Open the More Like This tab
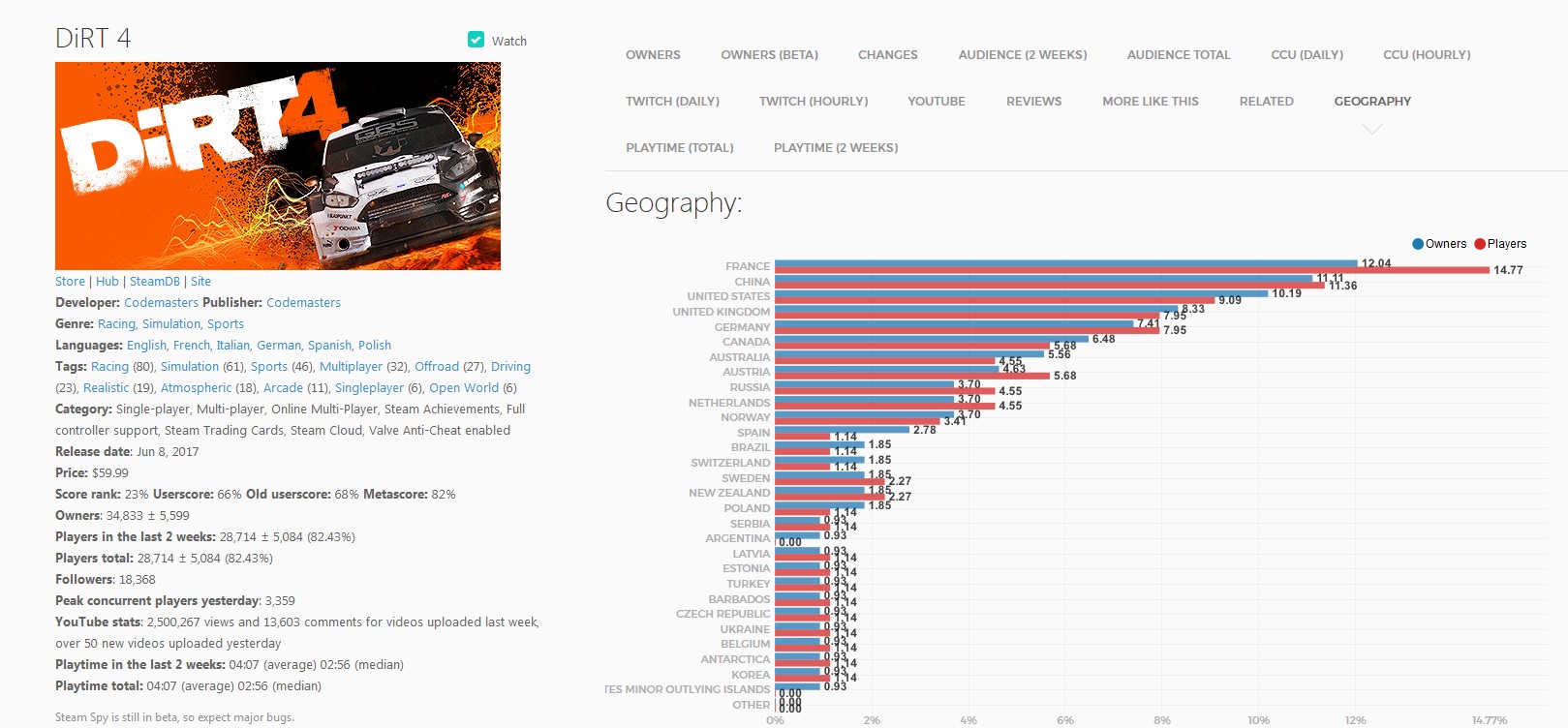This screenshot has width=1568, height=728. 1150,102
